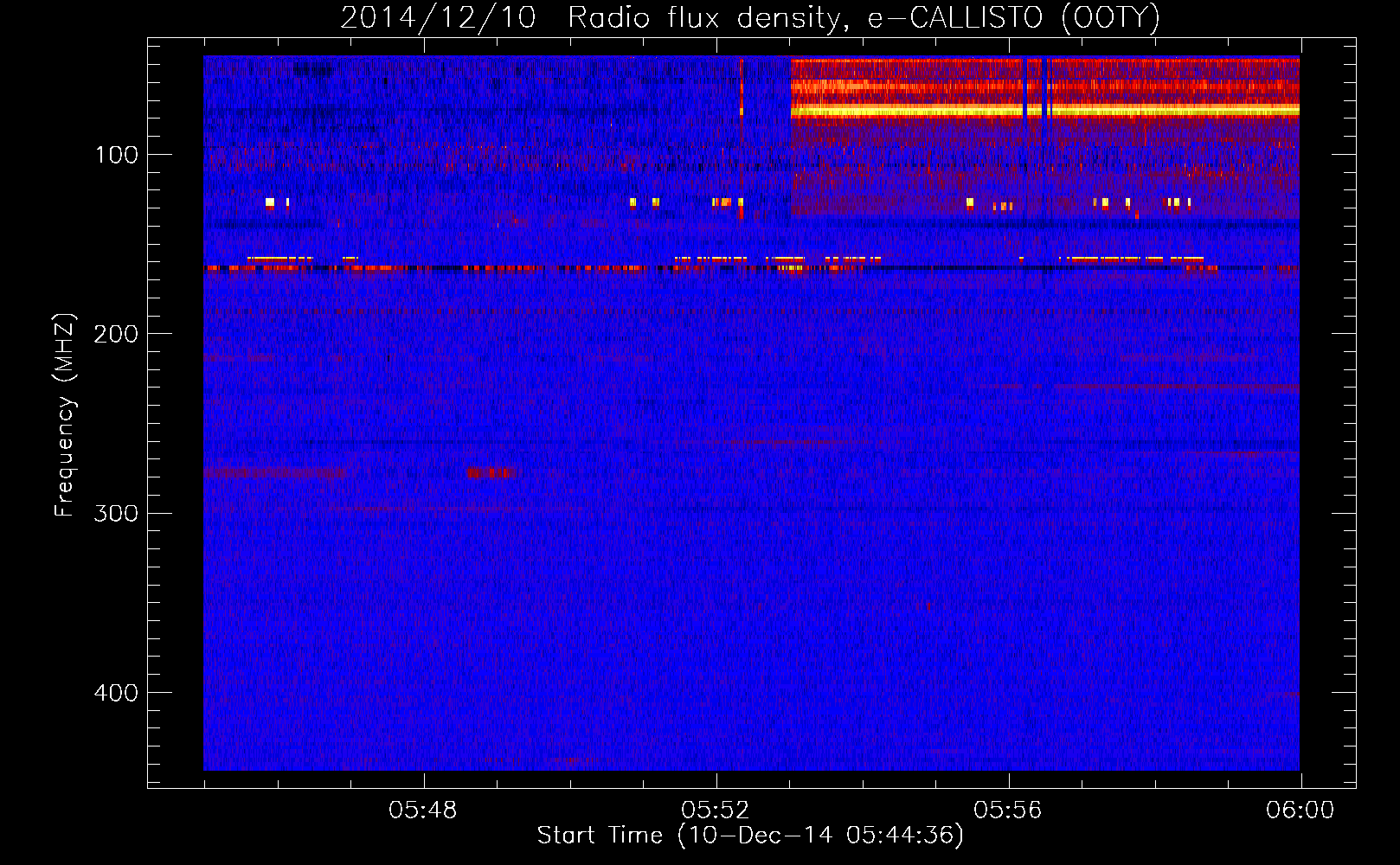This screenshot has width=1400, height=865.
Task: Click the date '2014/12/10' in the title
Action: [x=438, y=18]
